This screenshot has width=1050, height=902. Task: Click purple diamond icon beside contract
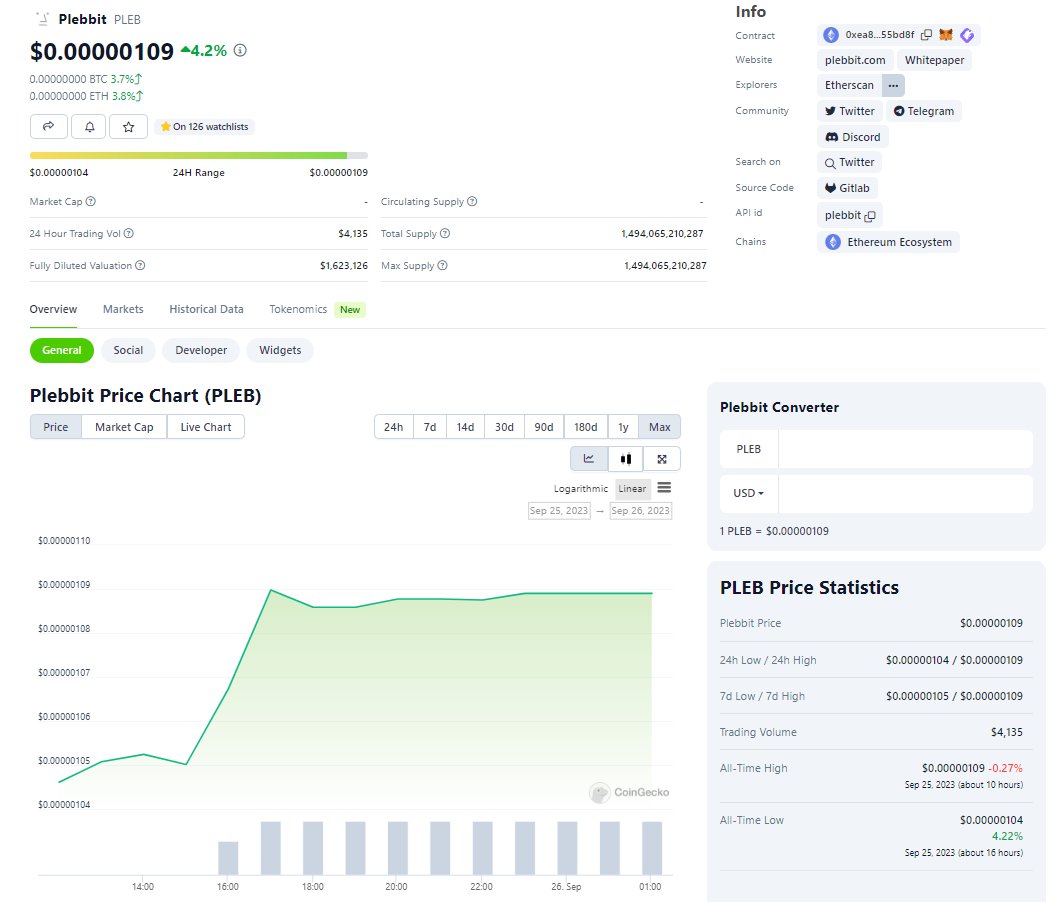click(x=967, y=35)
